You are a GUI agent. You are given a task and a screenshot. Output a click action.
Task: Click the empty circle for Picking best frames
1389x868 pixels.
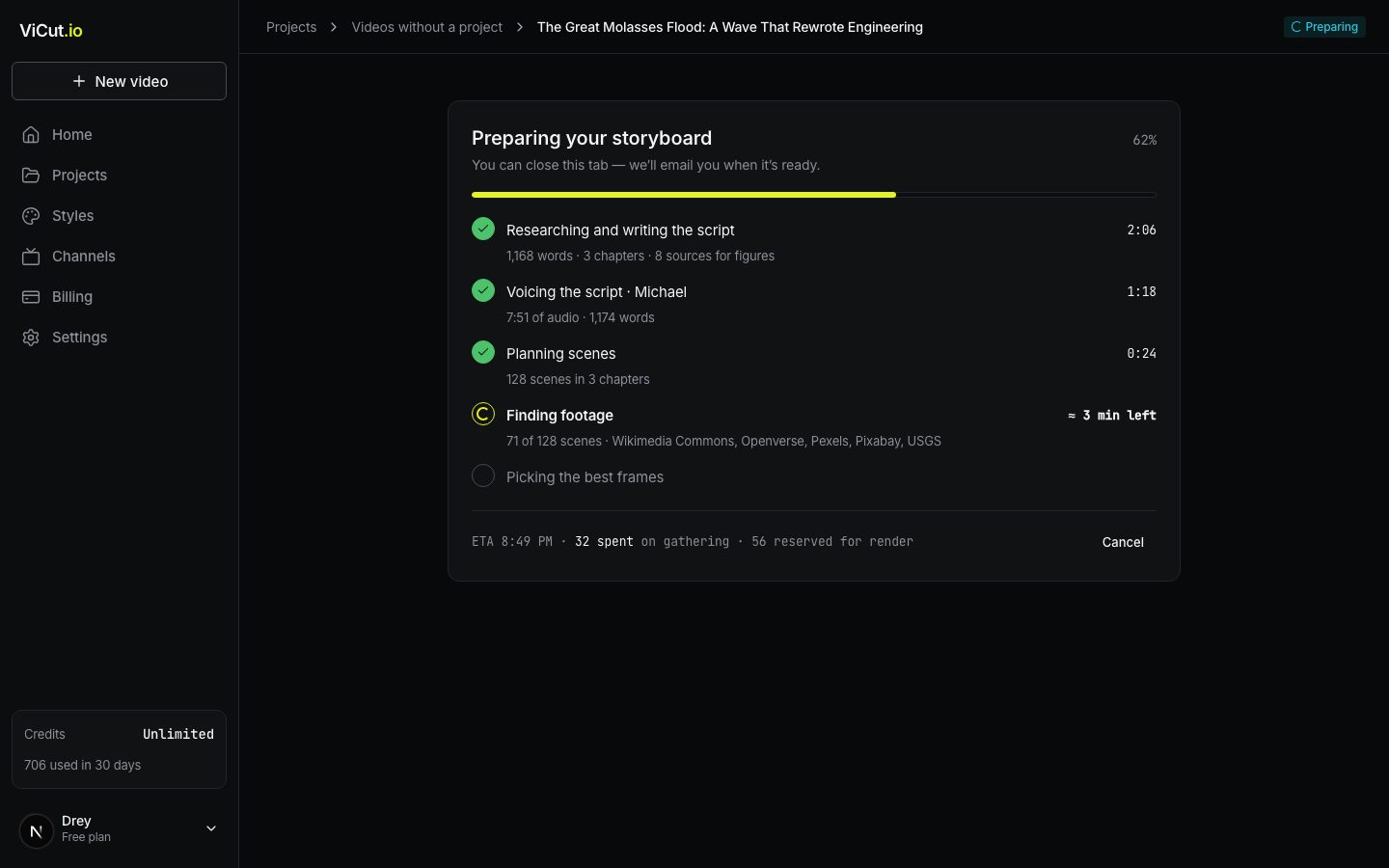click(483, 475)
